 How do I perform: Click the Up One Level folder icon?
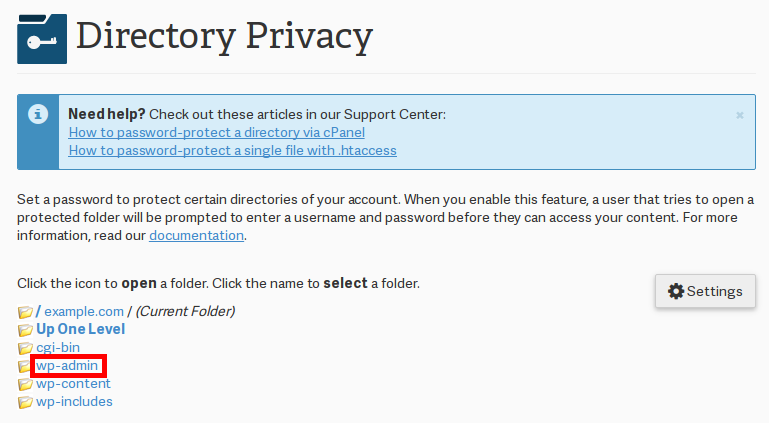(x=25, y=330)
